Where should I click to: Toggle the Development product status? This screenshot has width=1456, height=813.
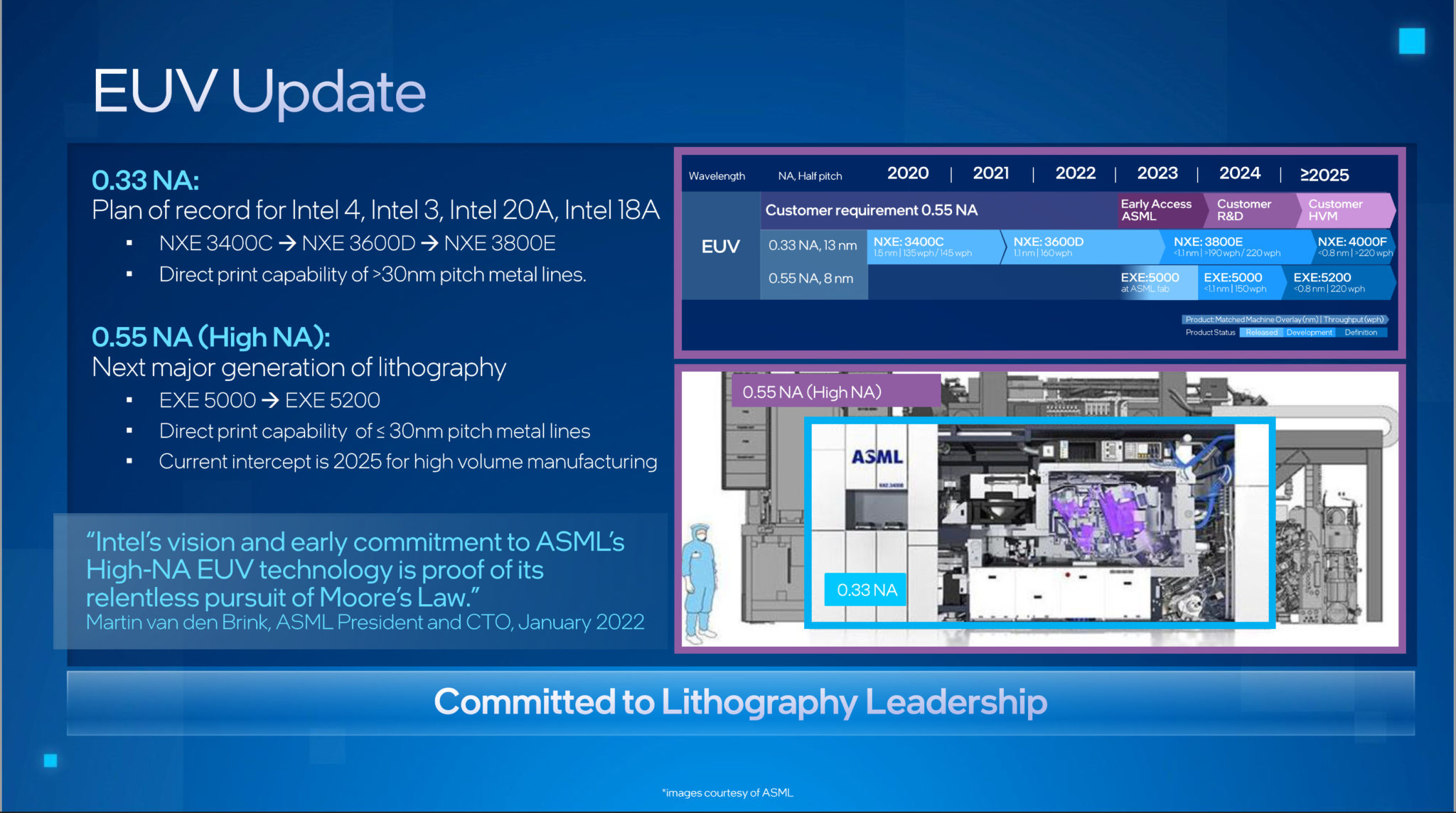pyautogui.click(x=1310, y=332)
